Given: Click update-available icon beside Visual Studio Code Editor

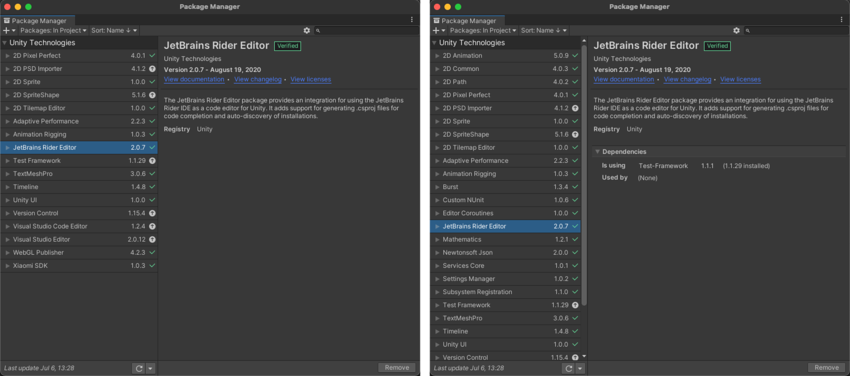Looking at the screenshot, I should coord(152,226).
